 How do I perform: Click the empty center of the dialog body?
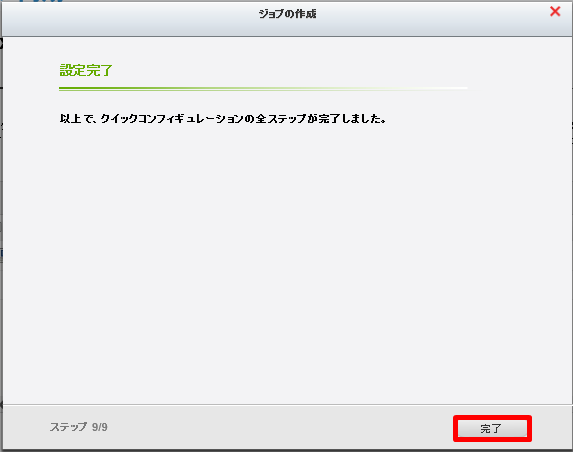[286, 256]
